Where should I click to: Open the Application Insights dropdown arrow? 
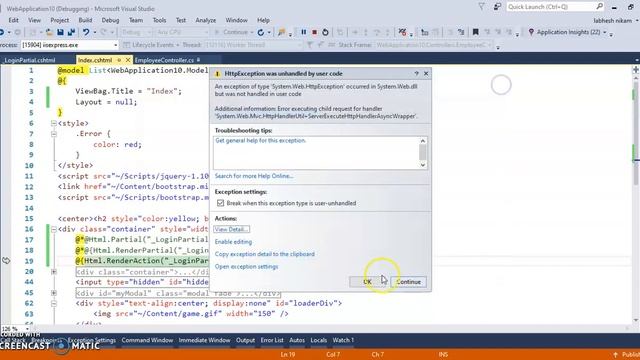(604, 32)
